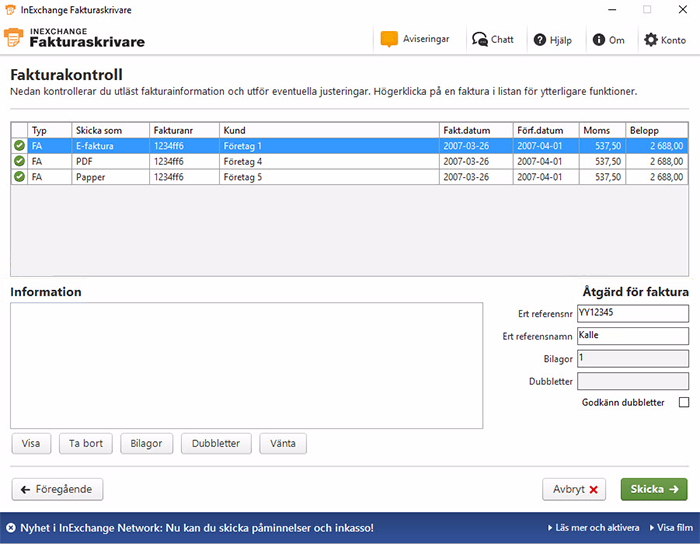The height and width of the screenshot is (544, 700).
Task: Select the Papper cell for Företag 5
Action: [110, 177]
